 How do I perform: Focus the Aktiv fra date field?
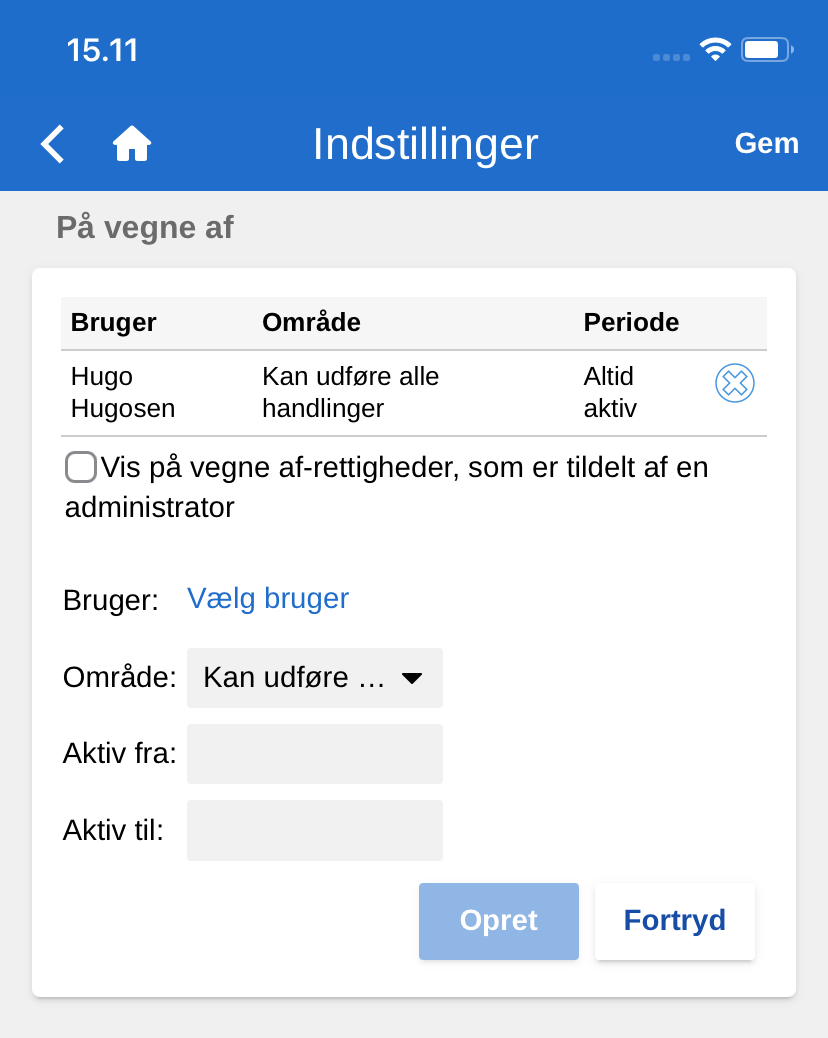pyautogui.click(x=314, y=754)
